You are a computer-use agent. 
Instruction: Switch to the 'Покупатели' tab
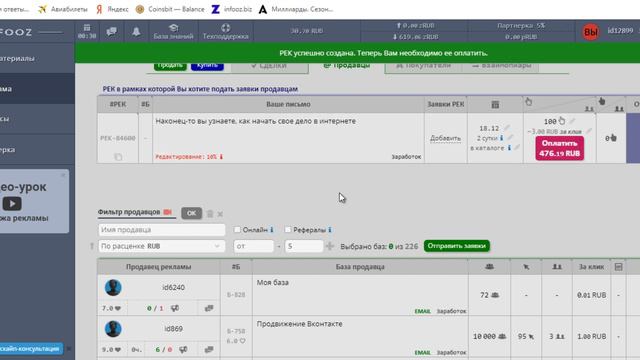[x=423, y=67]
